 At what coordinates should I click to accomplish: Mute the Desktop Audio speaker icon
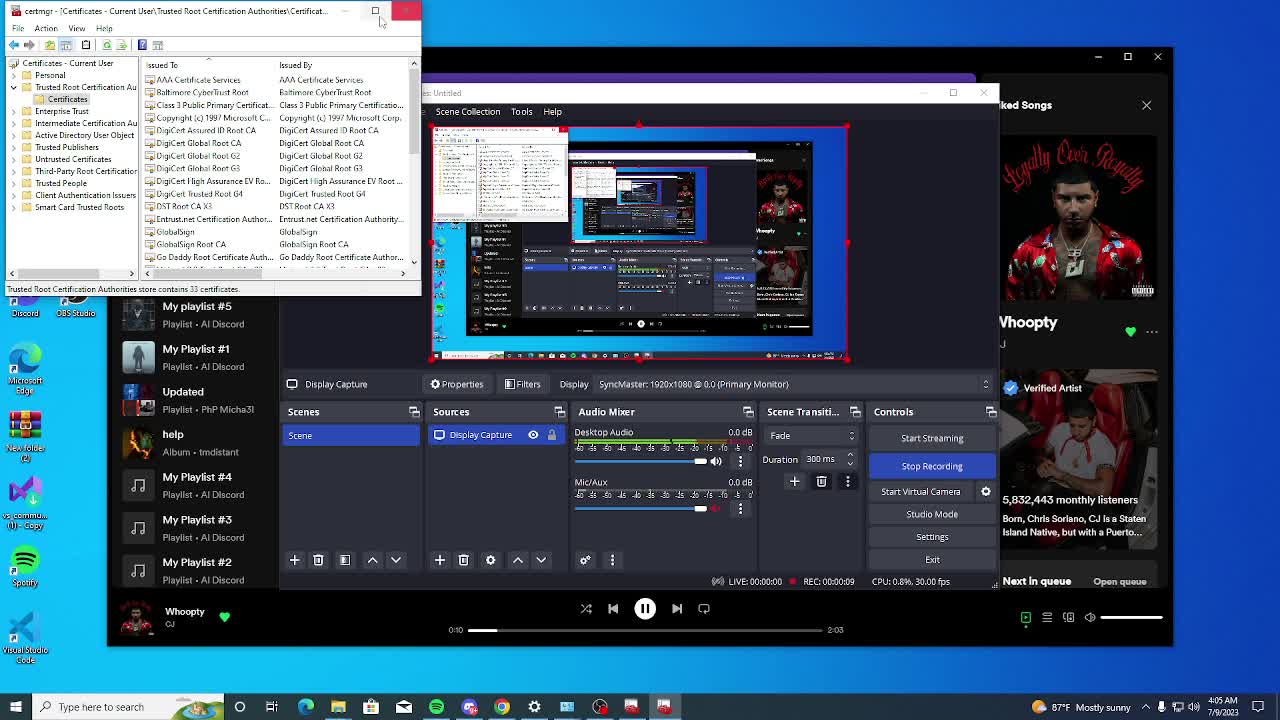715,461
